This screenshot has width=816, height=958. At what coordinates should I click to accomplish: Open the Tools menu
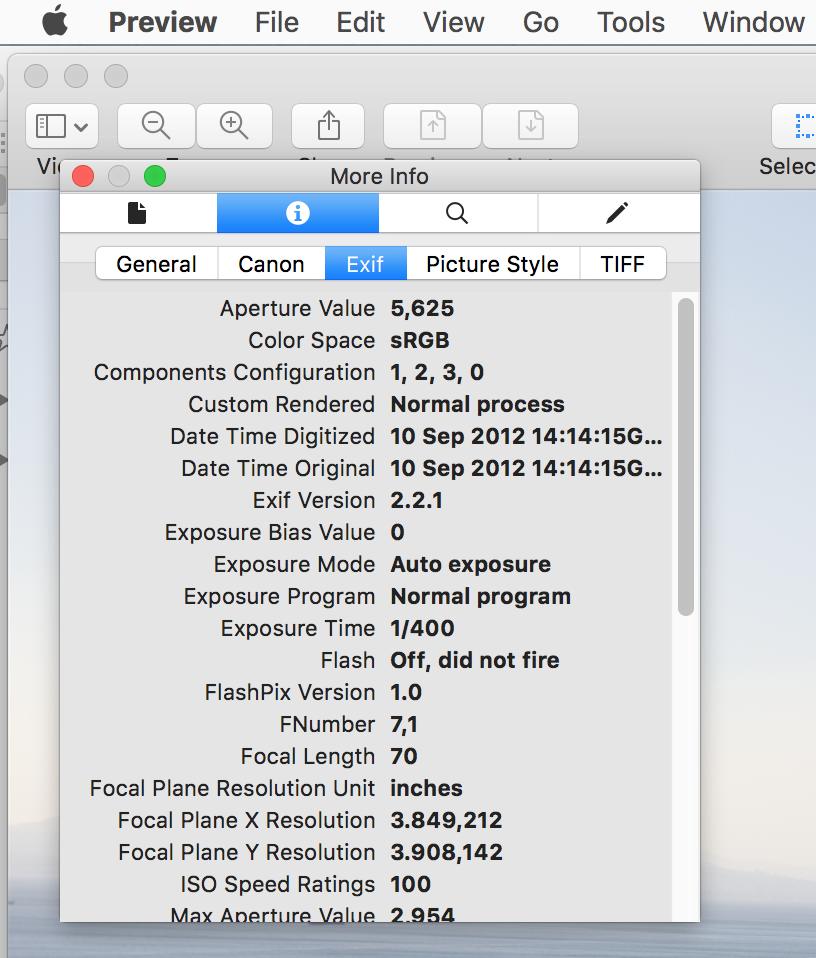[630, 23]
